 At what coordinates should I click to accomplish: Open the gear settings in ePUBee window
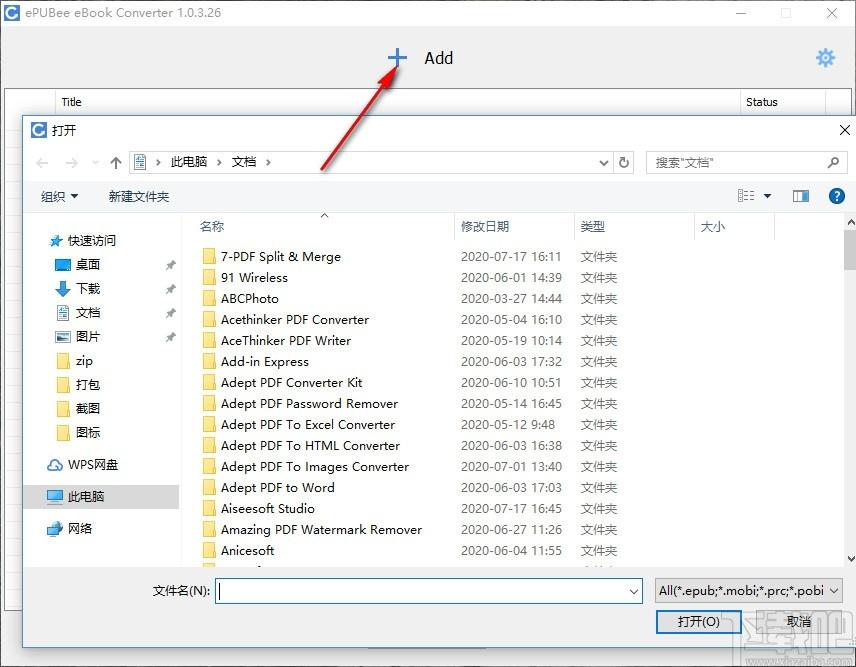pos(825,57)
